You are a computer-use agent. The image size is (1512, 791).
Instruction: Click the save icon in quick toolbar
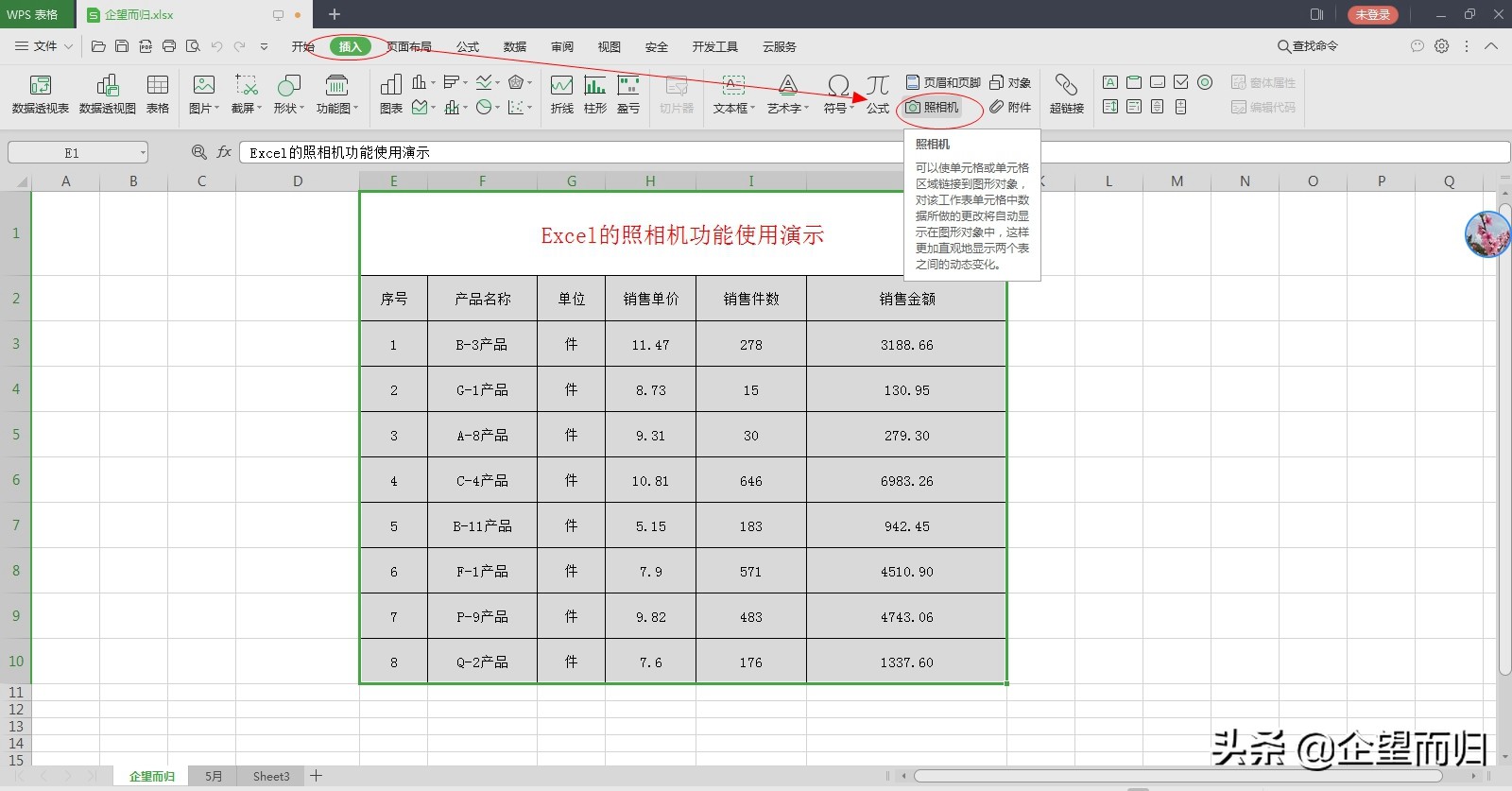point(122,45)
